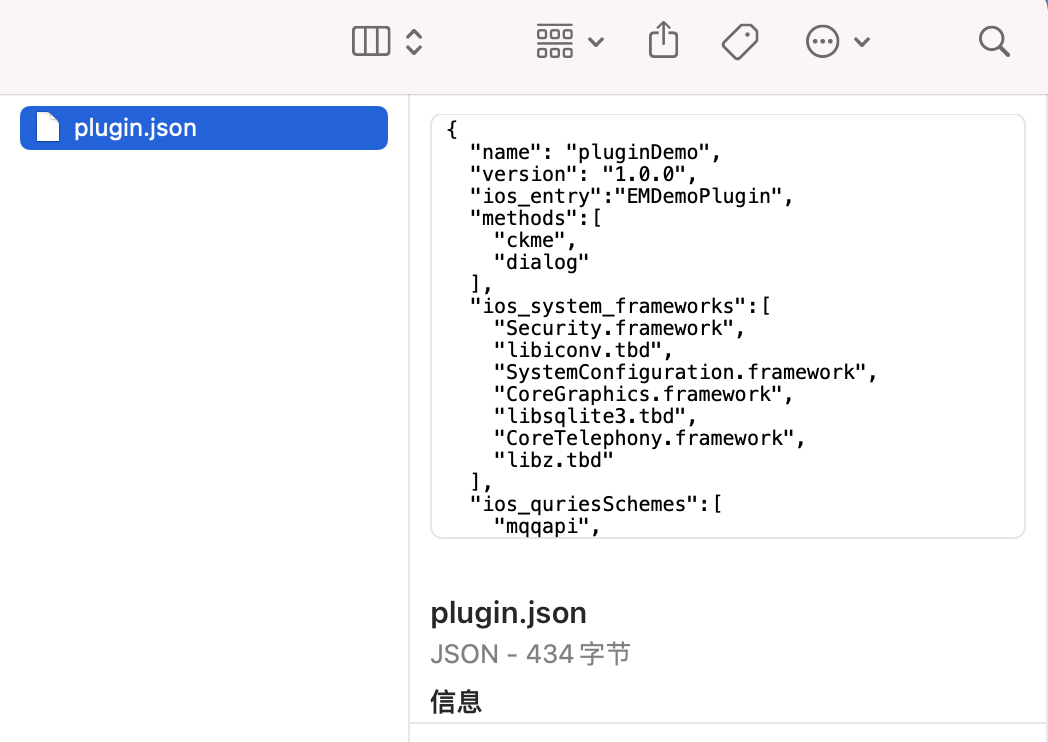Click the JSON - 434 字节 file details
Screen dimensions: 1048x742
[x=530, y=654]
